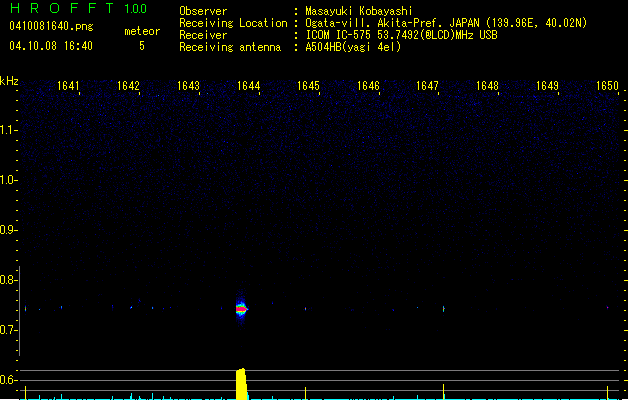Click the 0.9 kHz frequency axis label
The width and height of the screenshot is (629, 400).
[8, 230]
